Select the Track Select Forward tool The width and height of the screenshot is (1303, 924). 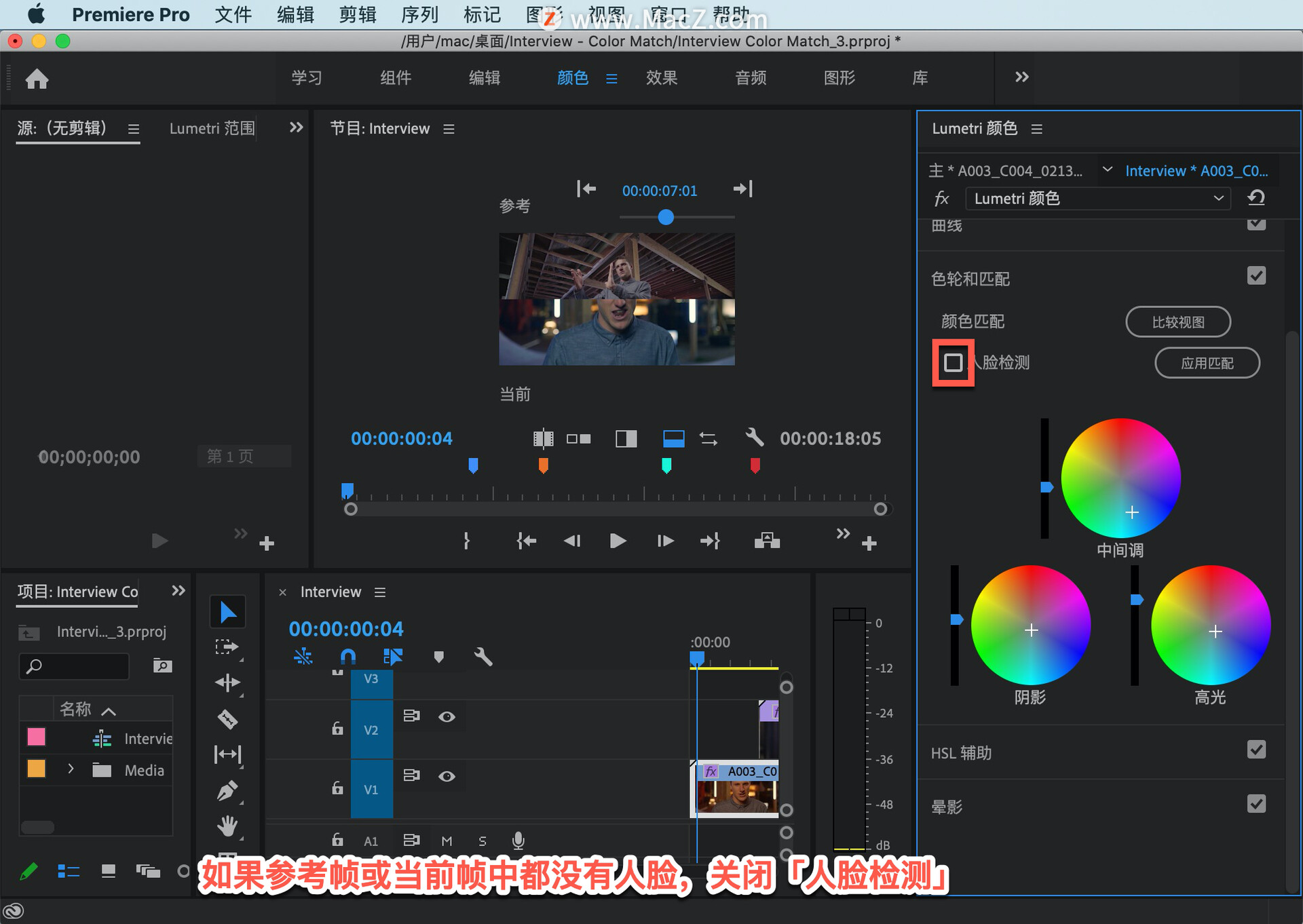[x=227, y=647]
